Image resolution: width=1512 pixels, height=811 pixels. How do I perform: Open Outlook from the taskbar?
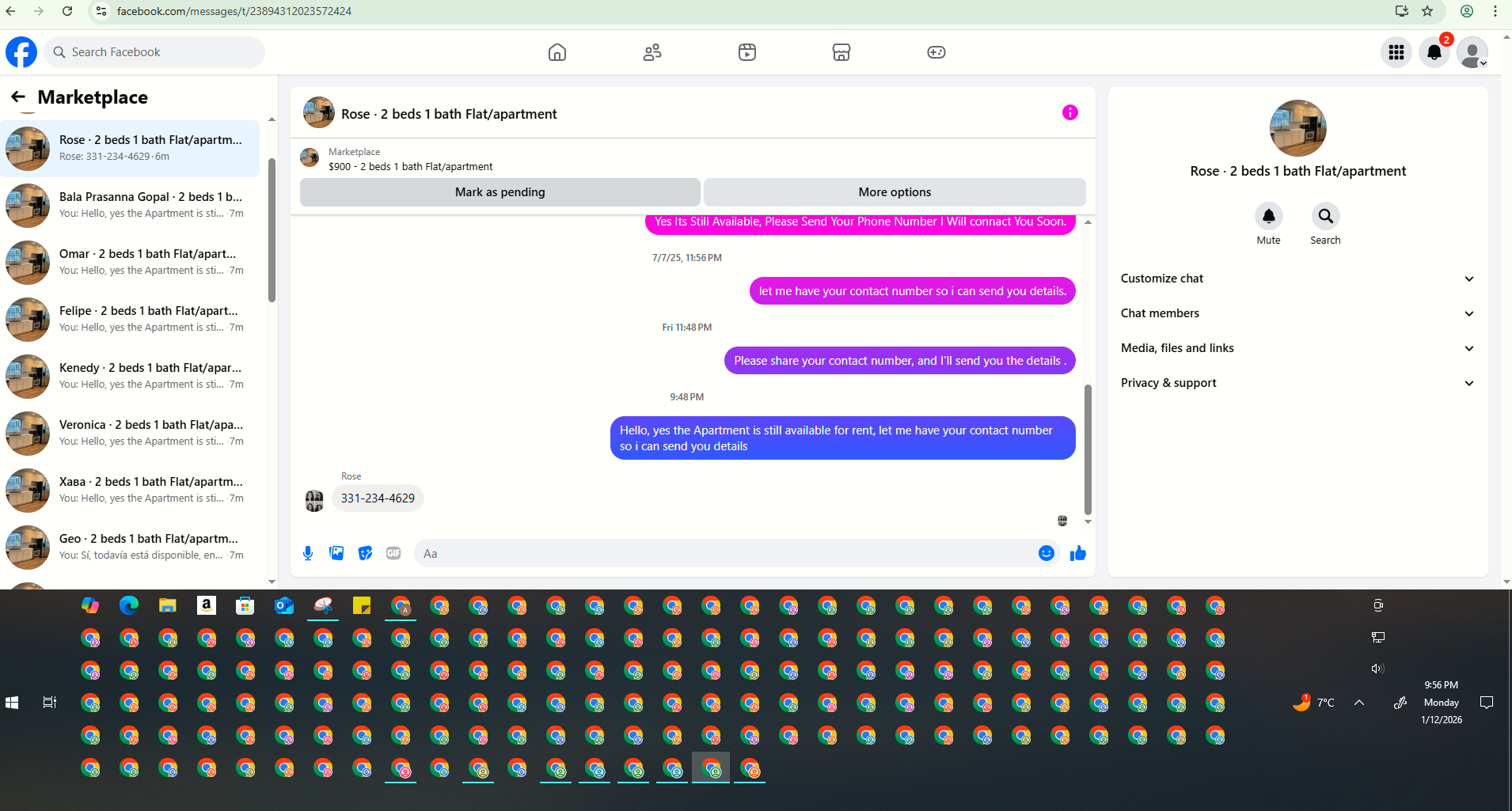pos(284,606)
